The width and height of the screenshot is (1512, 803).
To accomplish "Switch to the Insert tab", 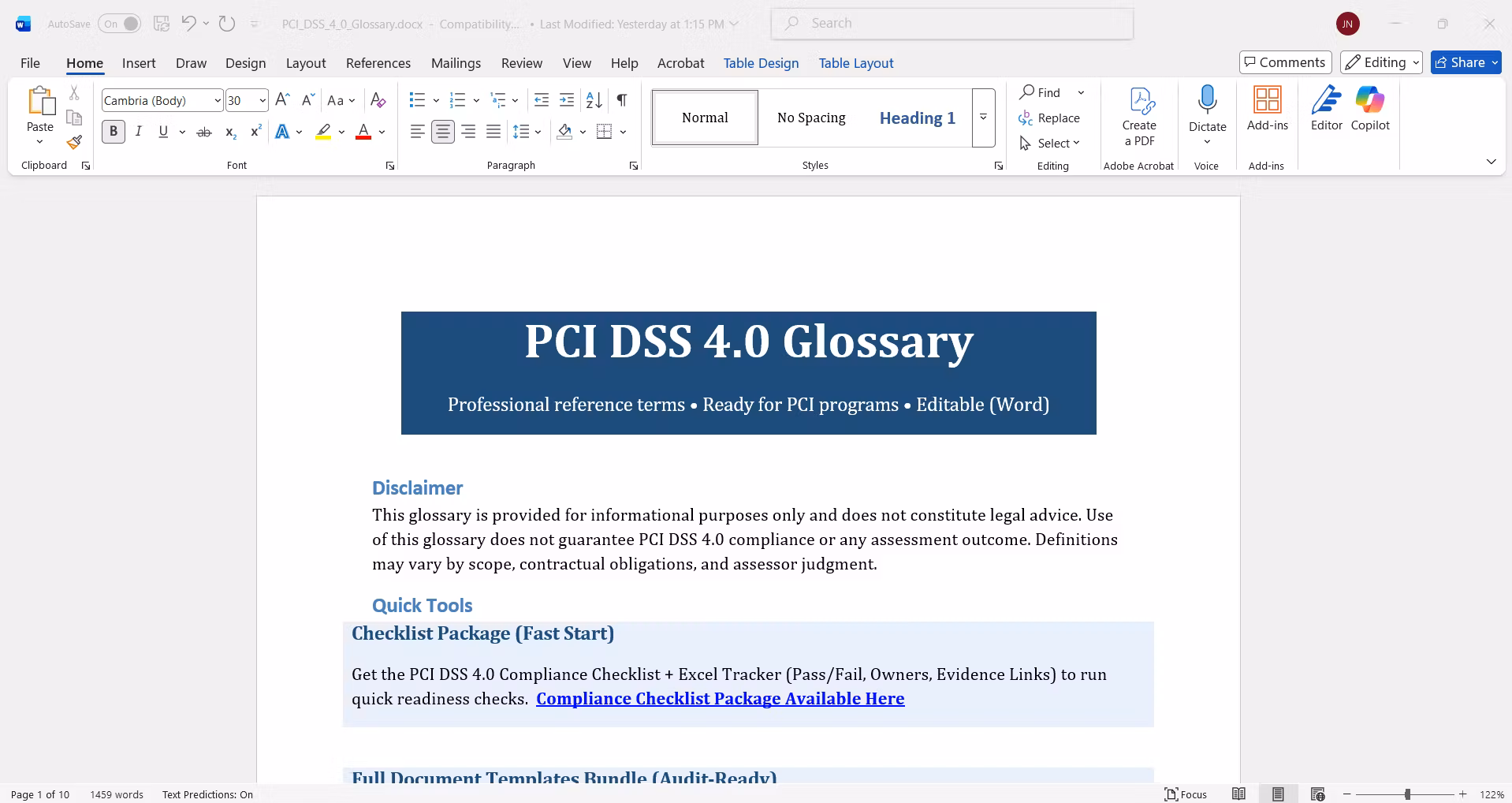I will tap(139, 63).
